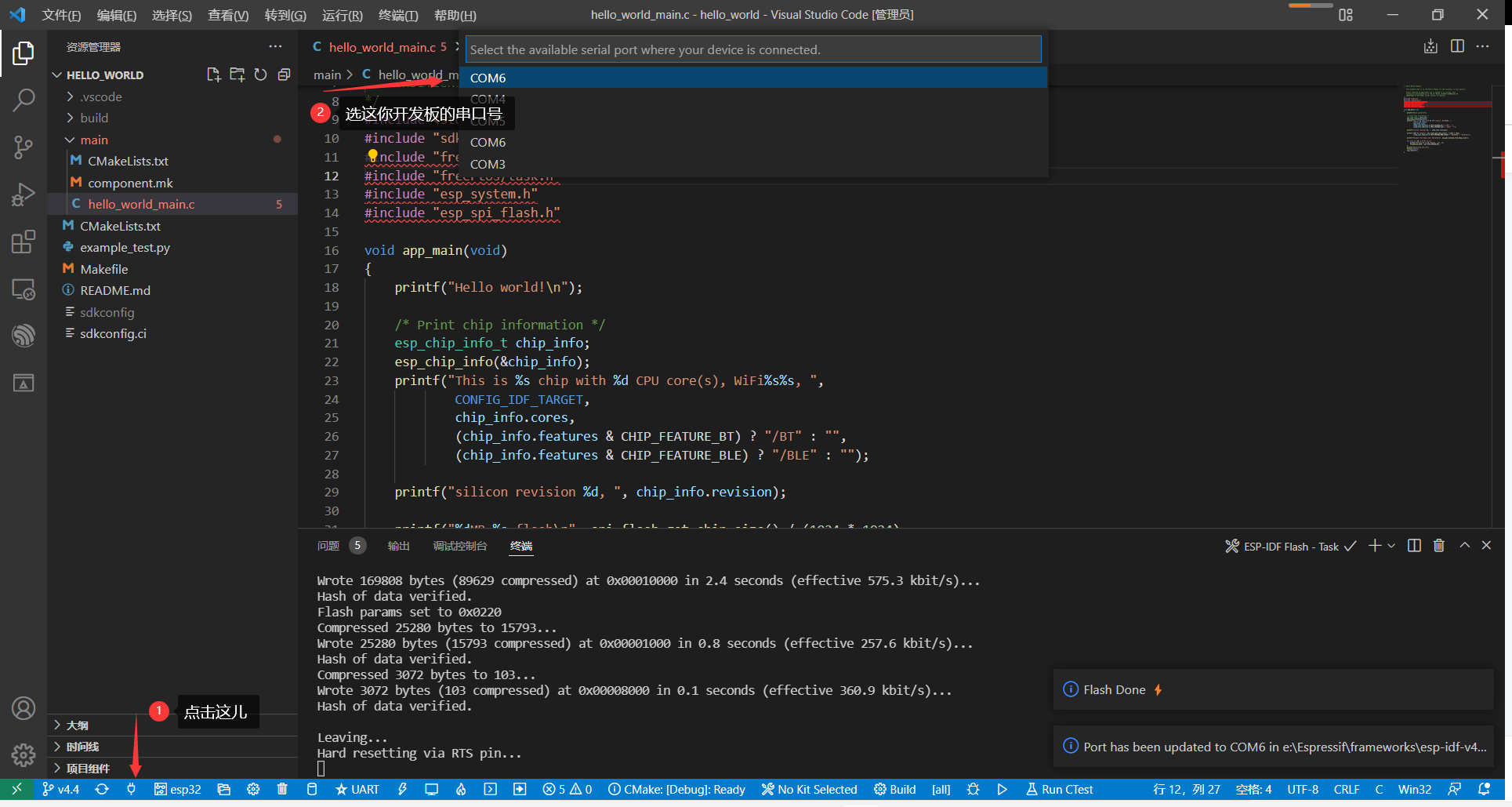This screenshot has width=1512, height=807.
Task: Expand the Timeline section at sidebar bottom
Action: click(82, 747)
